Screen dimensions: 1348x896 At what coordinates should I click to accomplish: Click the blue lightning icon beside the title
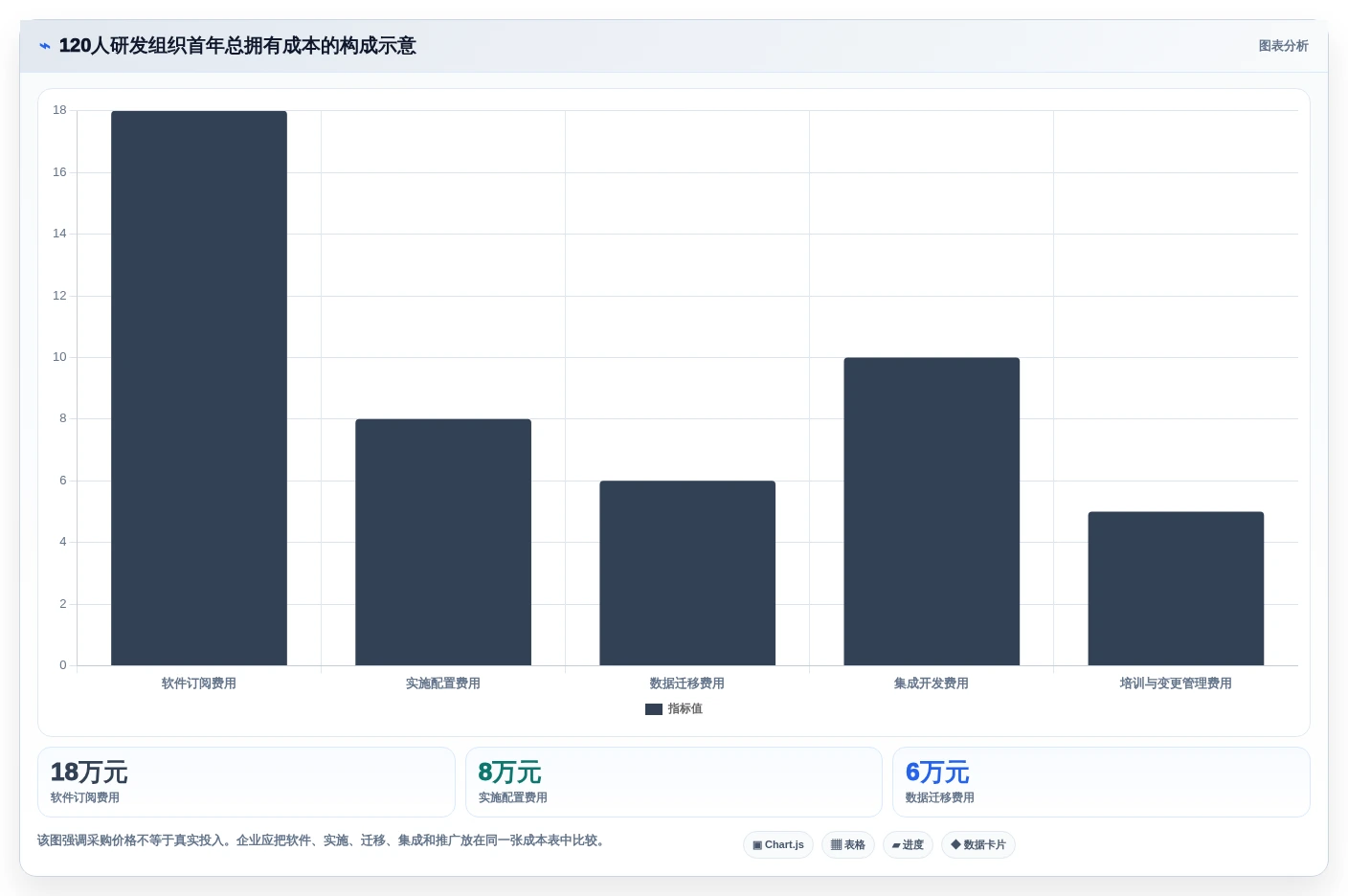(45, 46)
